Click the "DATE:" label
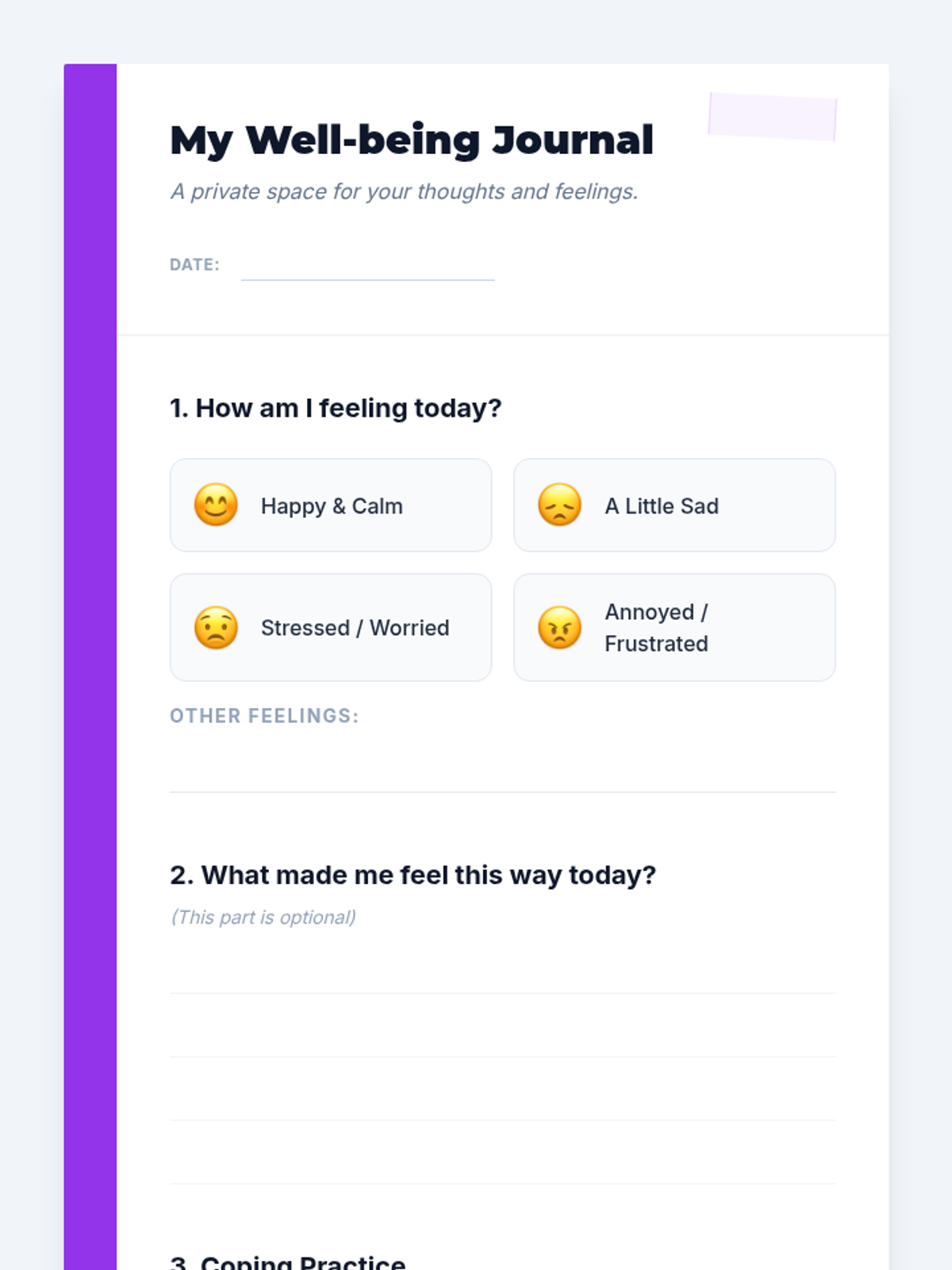Image resolution: width=952 pixels, height=1270 pixels. 194,264
